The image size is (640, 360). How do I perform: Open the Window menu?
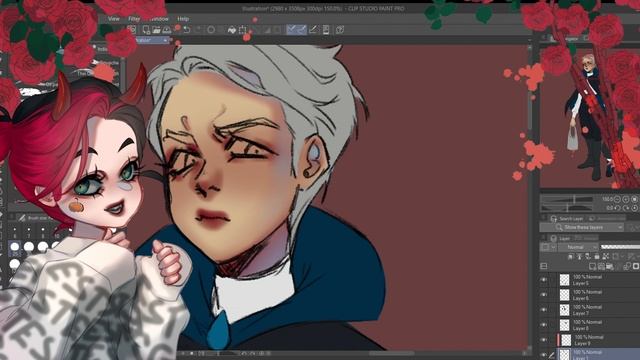coord(159,19)
